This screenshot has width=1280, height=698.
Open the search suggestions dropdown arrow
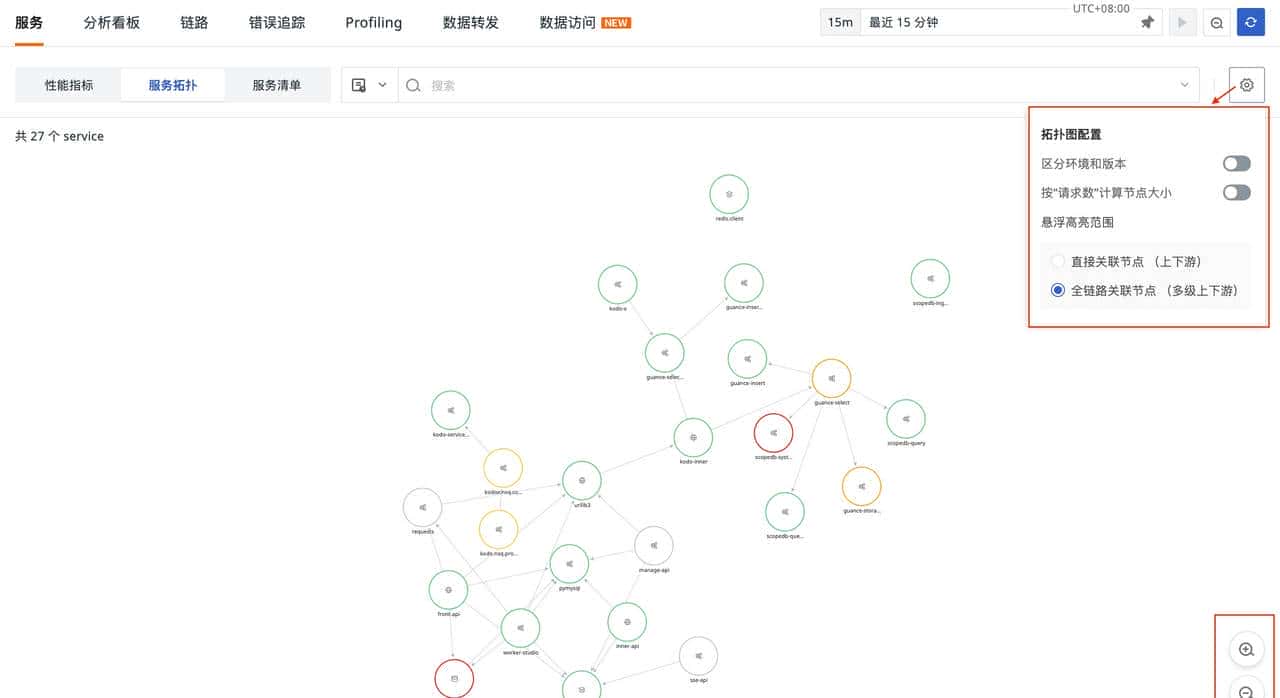click(1184, 84)
